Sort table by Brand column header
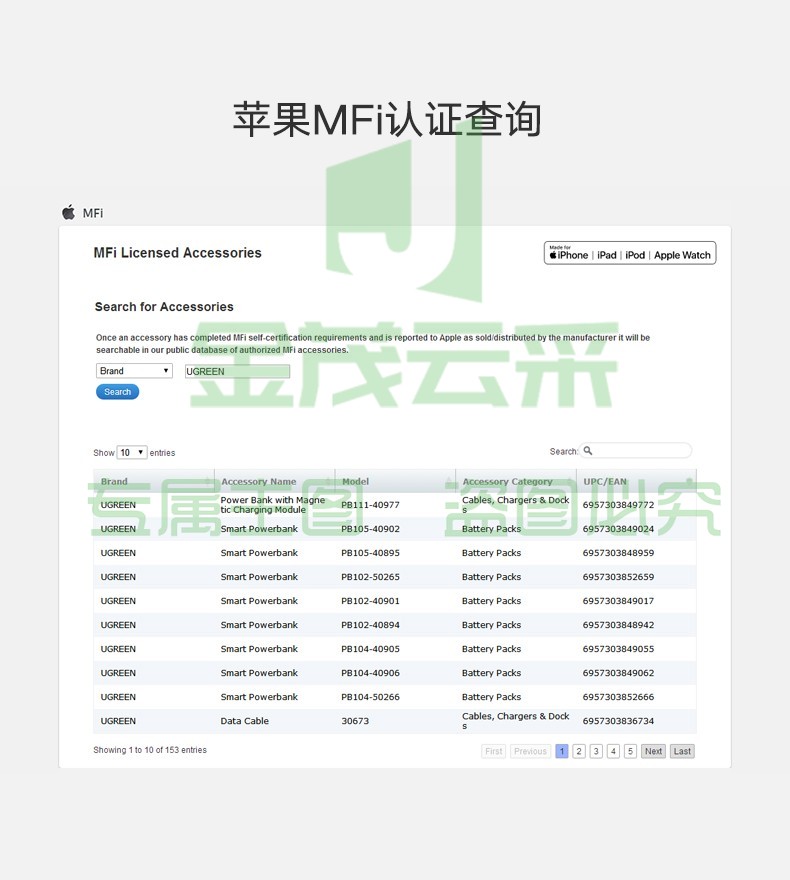Image resolution: width=790 pixels, height=880 pixels. pos(154,482)
